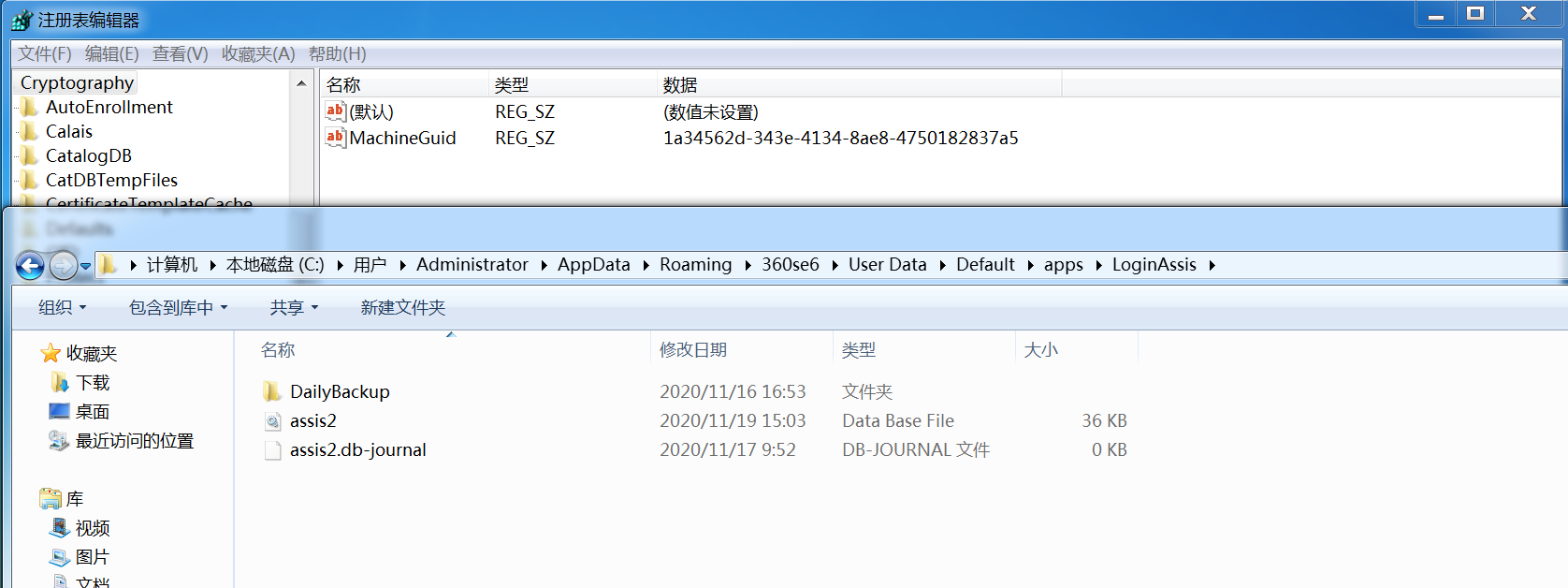Image resolution: width=1568 pixels, height=588 pixels.
Task: Click the DailyBackup folder icon
Action: (x=272, y=391)
